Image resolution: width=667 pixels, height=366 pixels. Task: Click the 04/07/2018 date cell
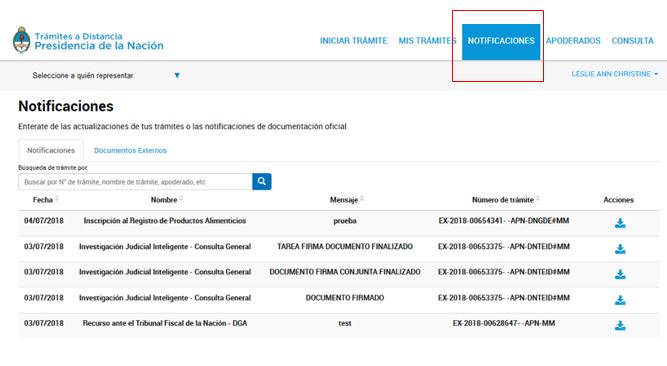click(44, 220)
